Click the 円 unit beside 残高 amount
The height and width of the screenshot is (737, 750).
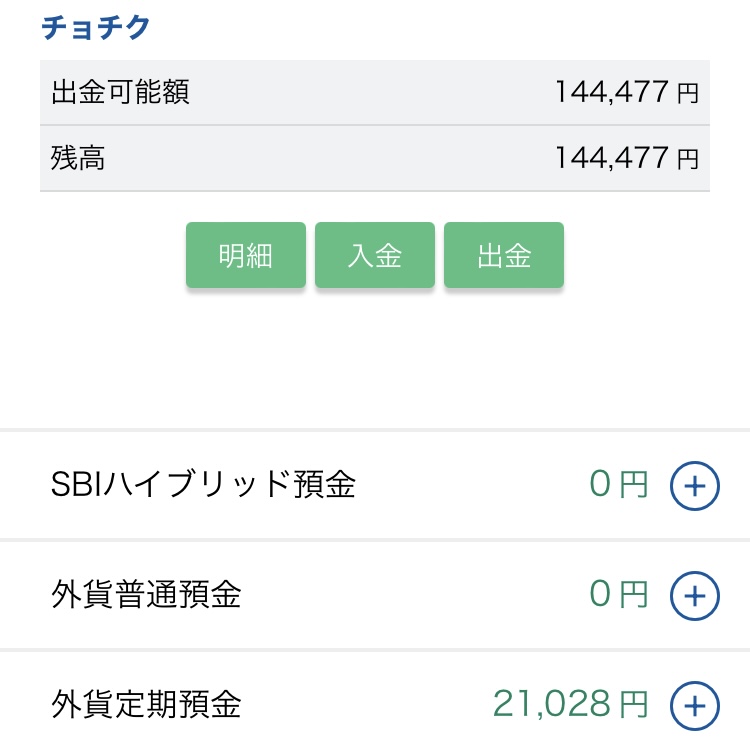(688, 160)
